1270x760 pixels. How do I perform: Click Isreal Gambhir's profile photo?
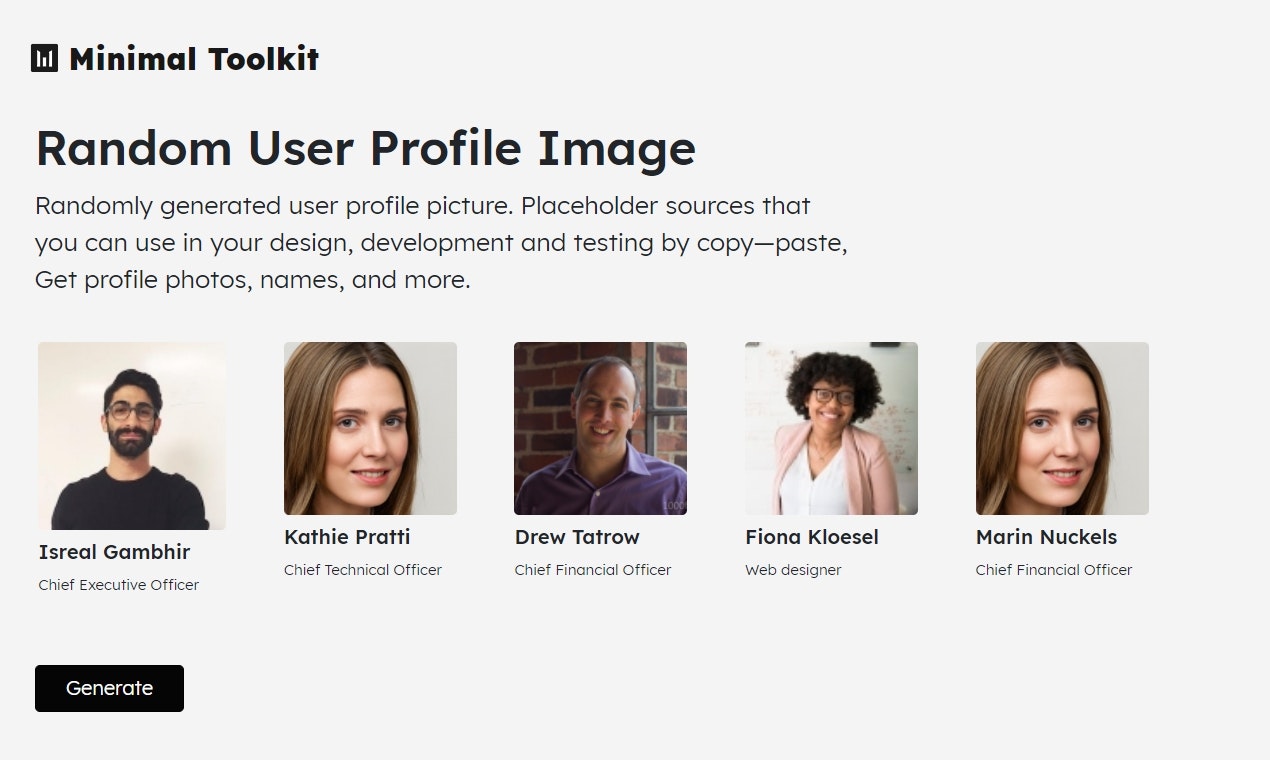(x=132, y=435)
